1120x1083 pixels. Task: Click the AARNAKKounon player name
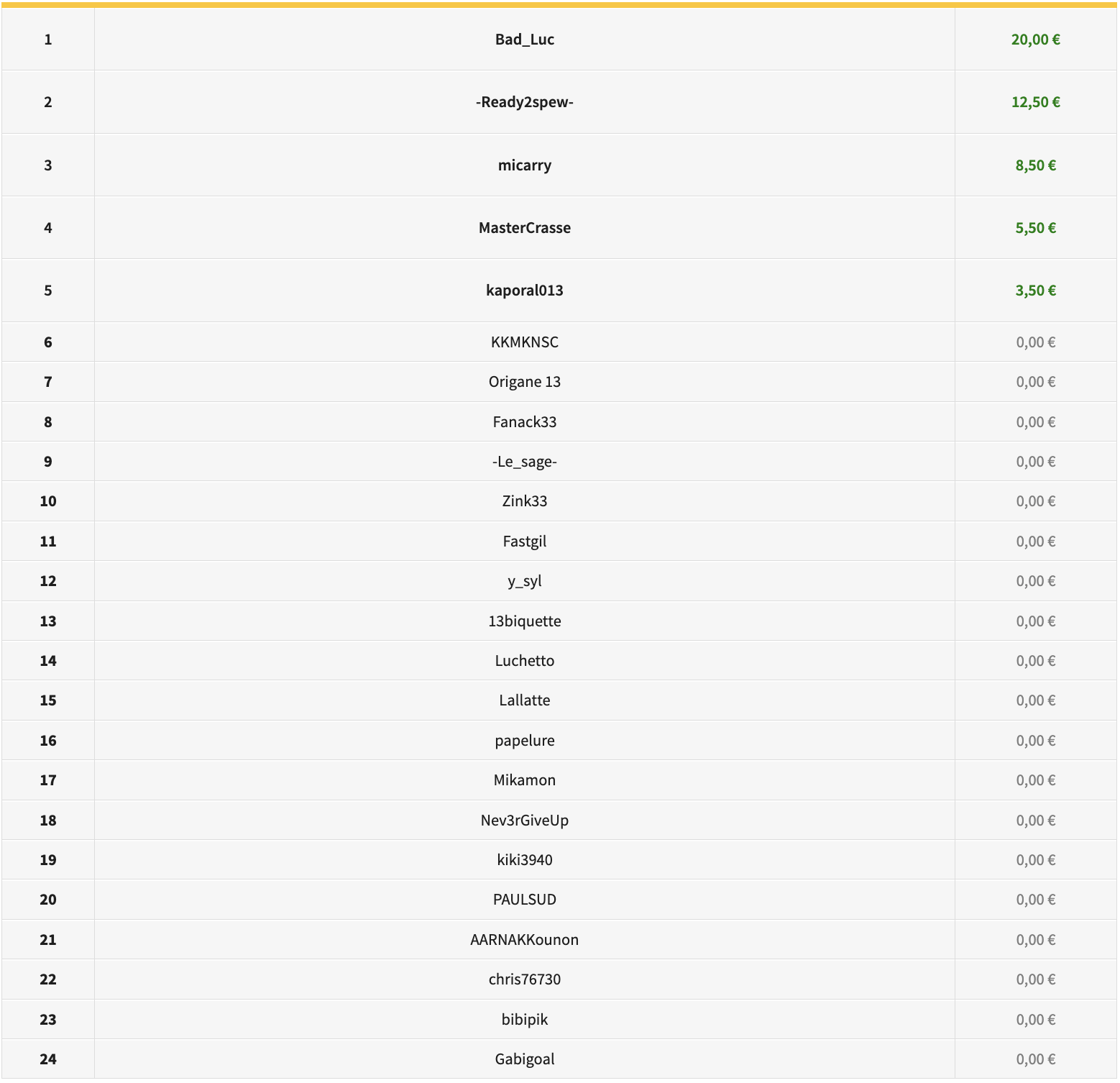pyautogui.click(x=524, y=940)
